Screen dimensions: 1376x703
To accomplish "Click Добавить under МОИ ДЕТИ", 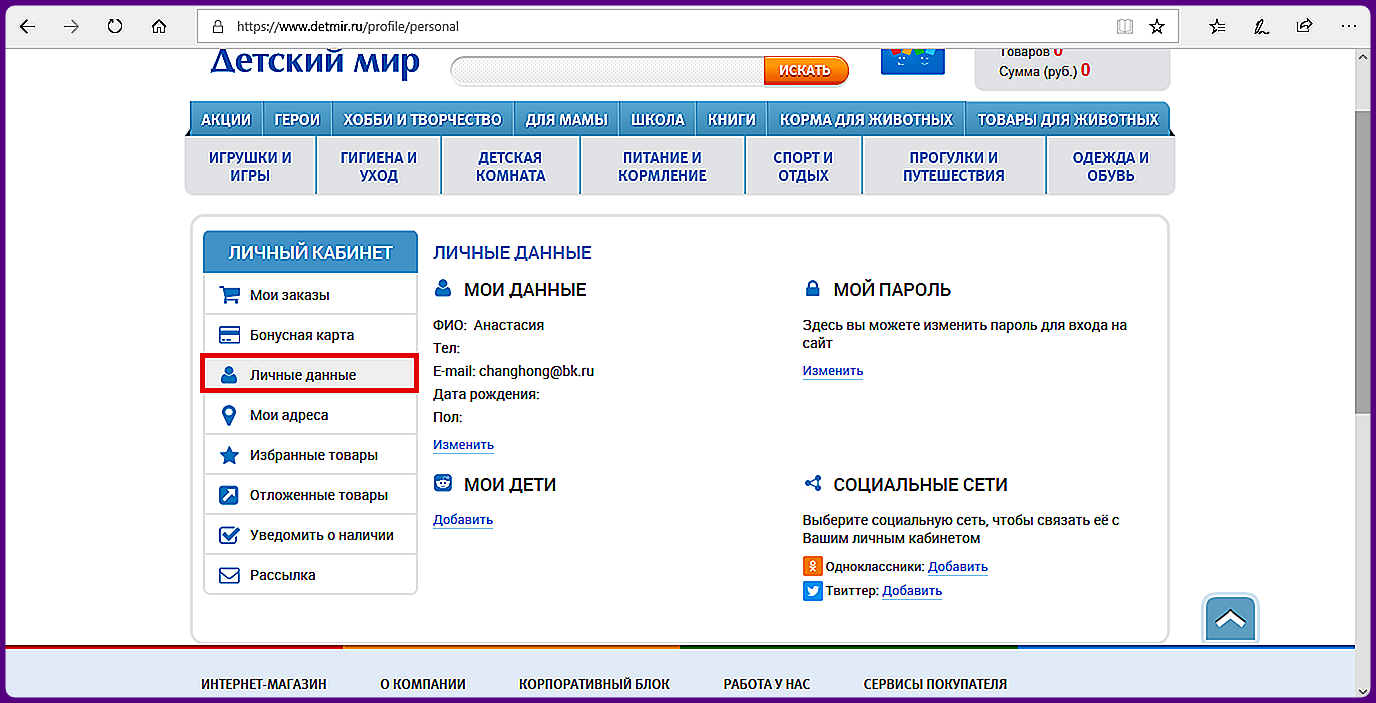I will pyautogui.click(x=463, y=520).
